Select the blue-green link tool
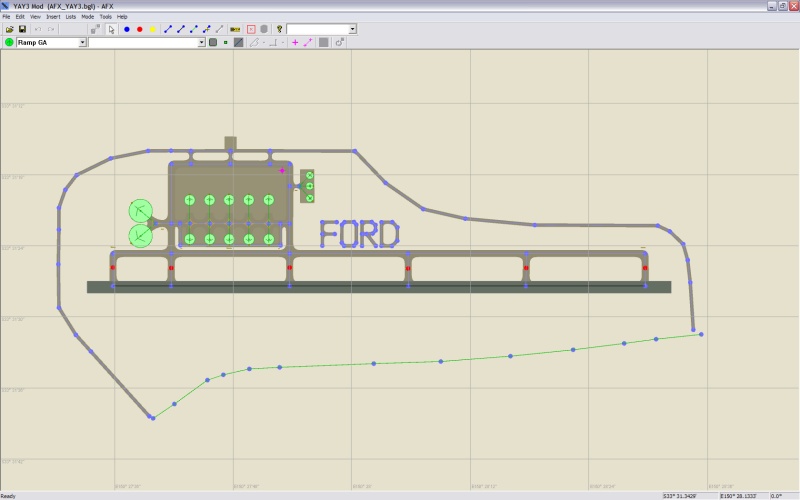 coord(193,29)
